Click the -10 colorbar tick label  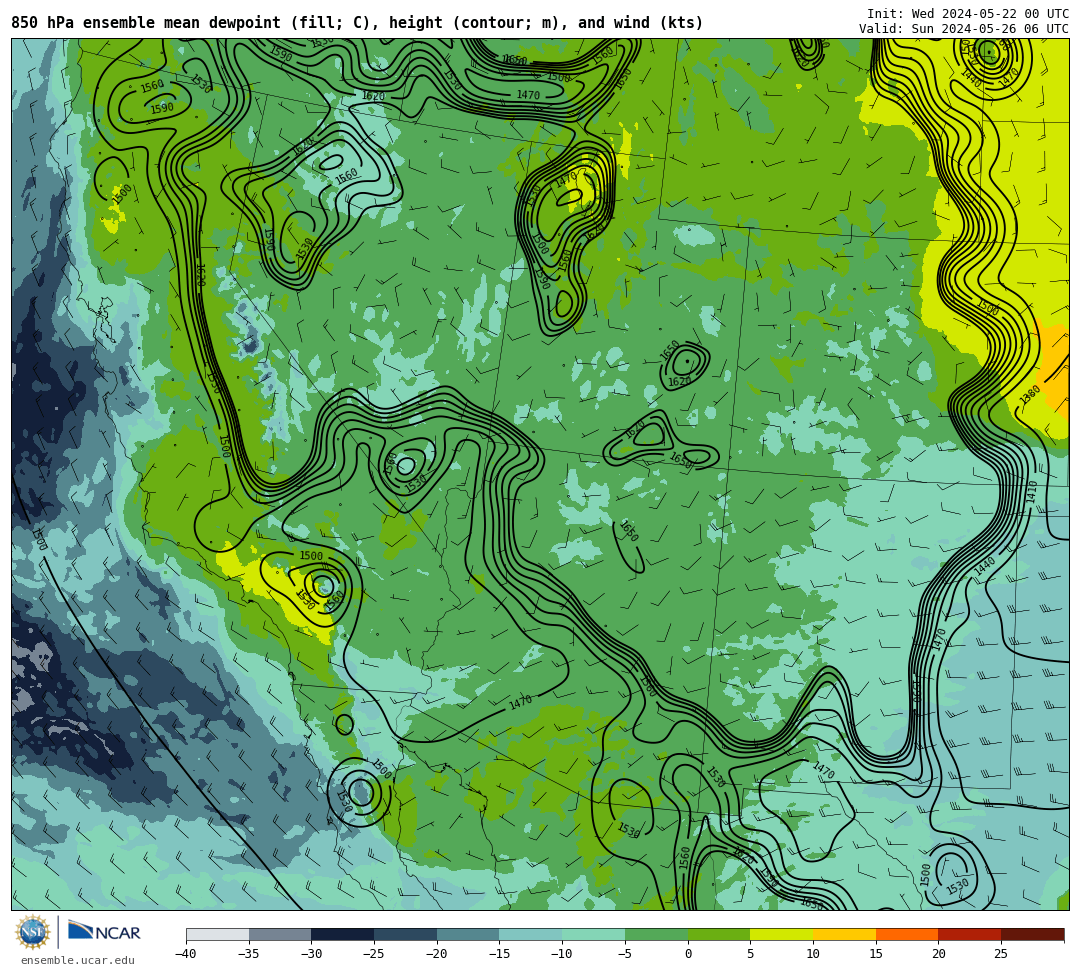[x=561, y=954]
